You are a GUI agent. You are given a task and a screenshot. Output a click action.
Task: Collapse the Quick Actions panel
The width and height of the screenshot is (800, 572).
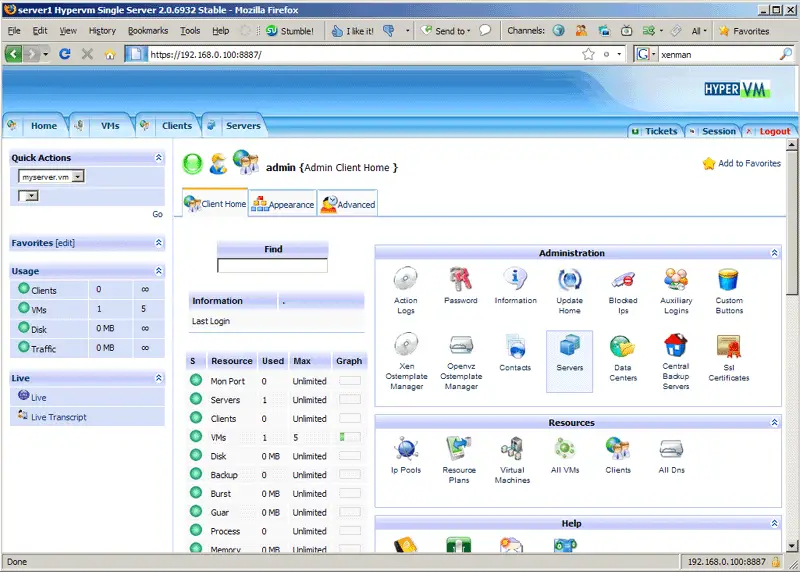click(x=159, y=158)
